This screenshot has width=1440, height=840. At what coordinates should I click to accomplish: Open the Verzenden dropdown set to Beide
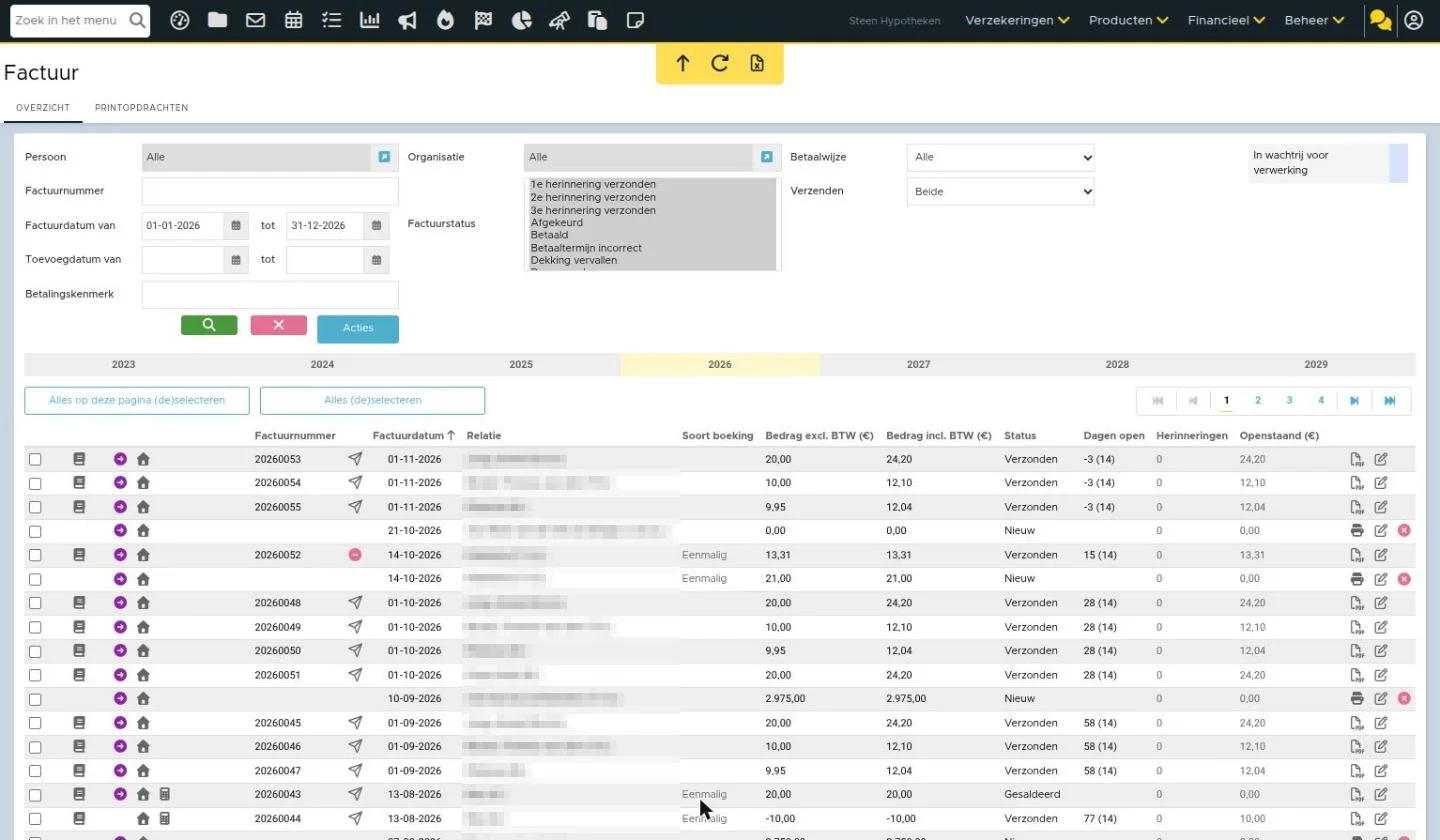[1001, 191]
